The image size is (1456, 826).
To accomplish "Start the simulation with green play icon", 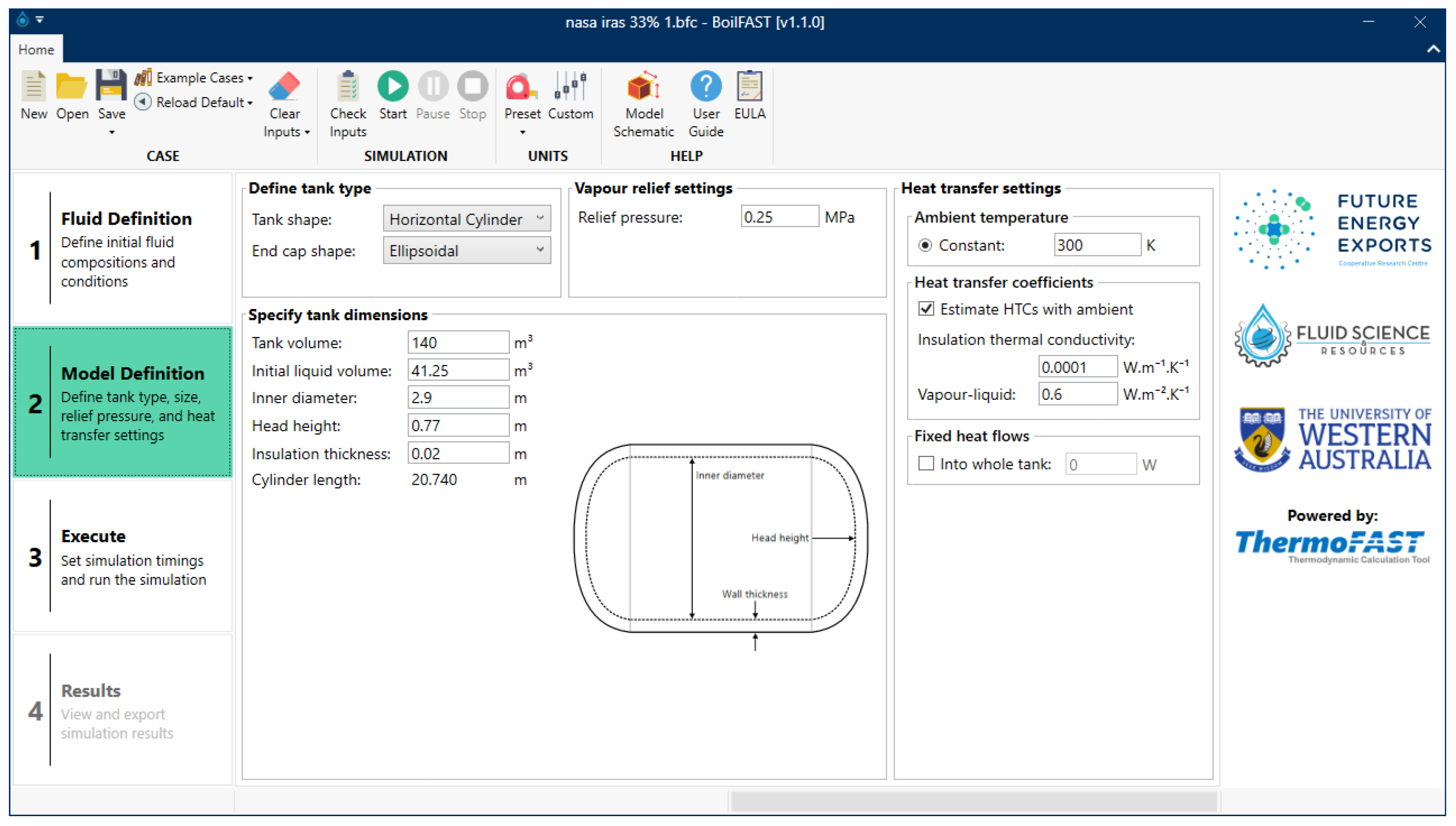I will 393,86.
